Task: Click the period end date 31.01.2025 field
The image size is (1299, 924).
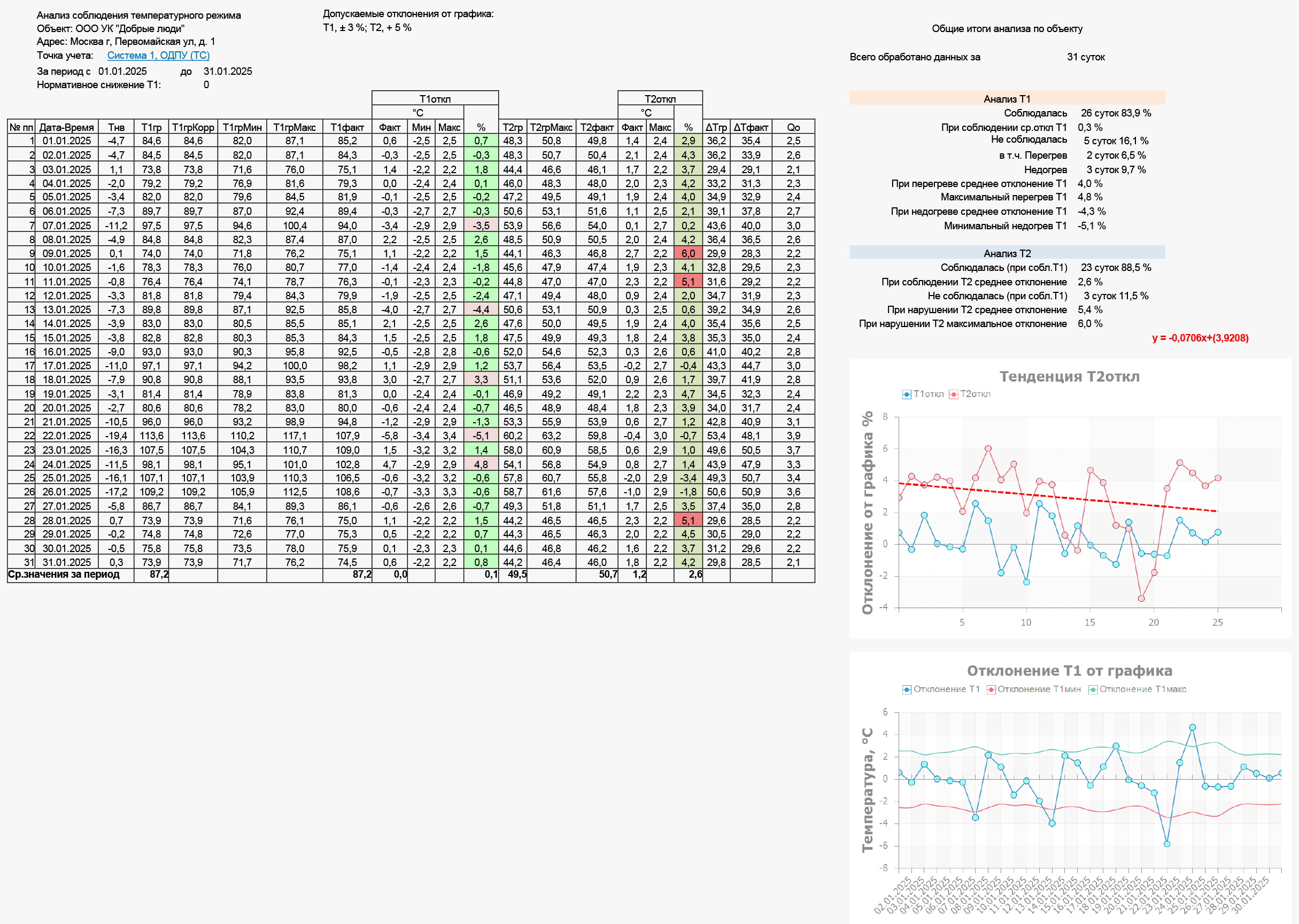Action: click(x=228, y=71)
